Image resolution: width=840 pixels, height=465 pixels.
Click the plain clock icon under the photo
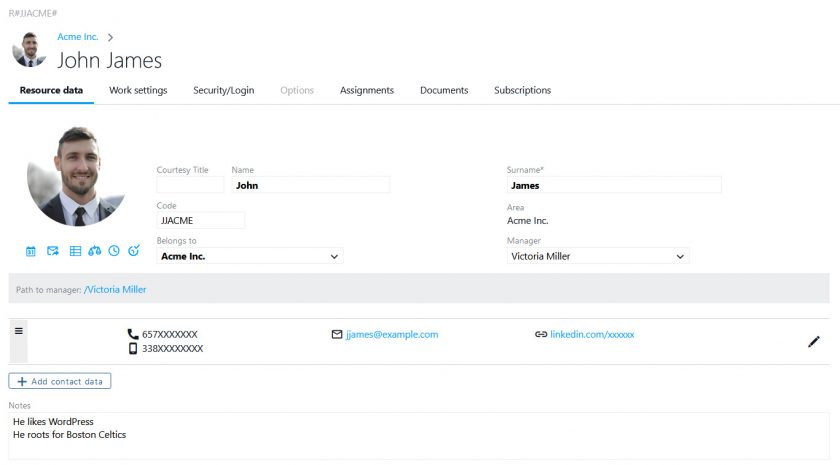(114, 251)
